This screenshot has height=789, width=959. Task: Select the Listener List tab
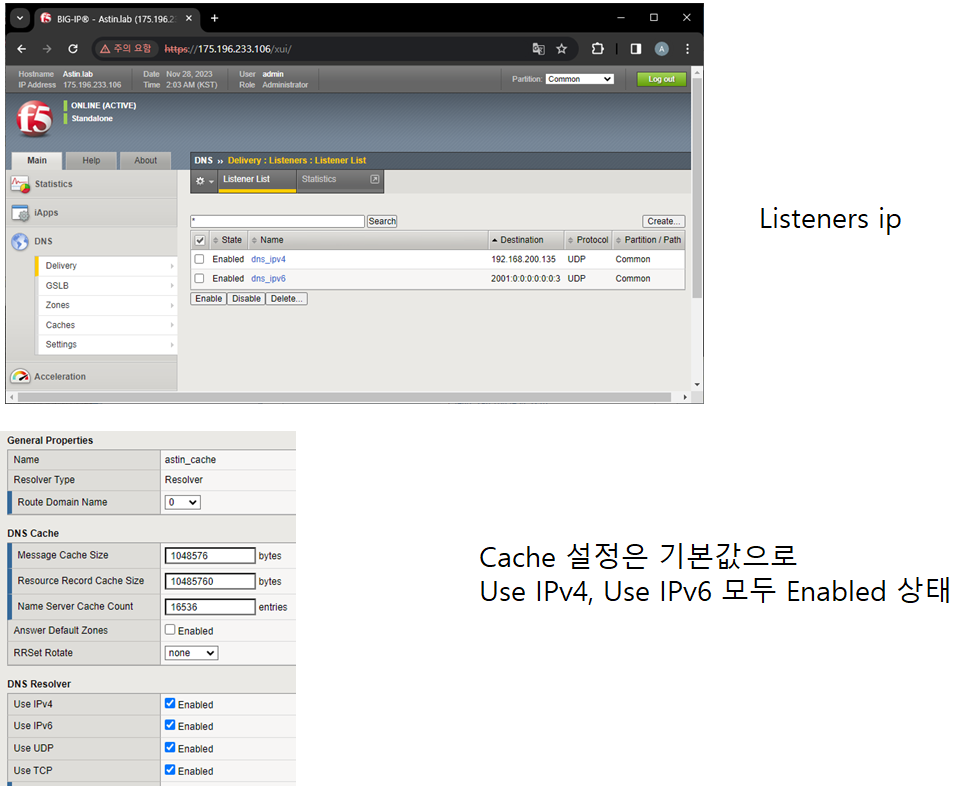tap(257, 180)
